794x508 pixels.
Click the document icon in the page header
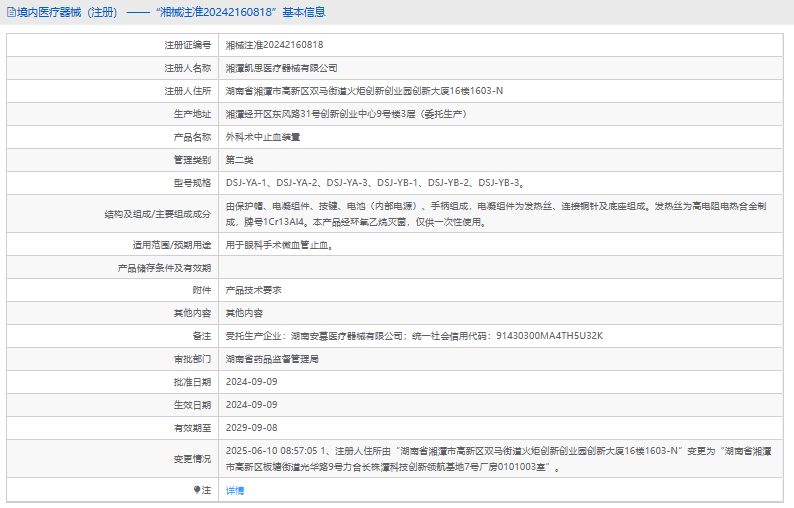[x=11, y=12]
